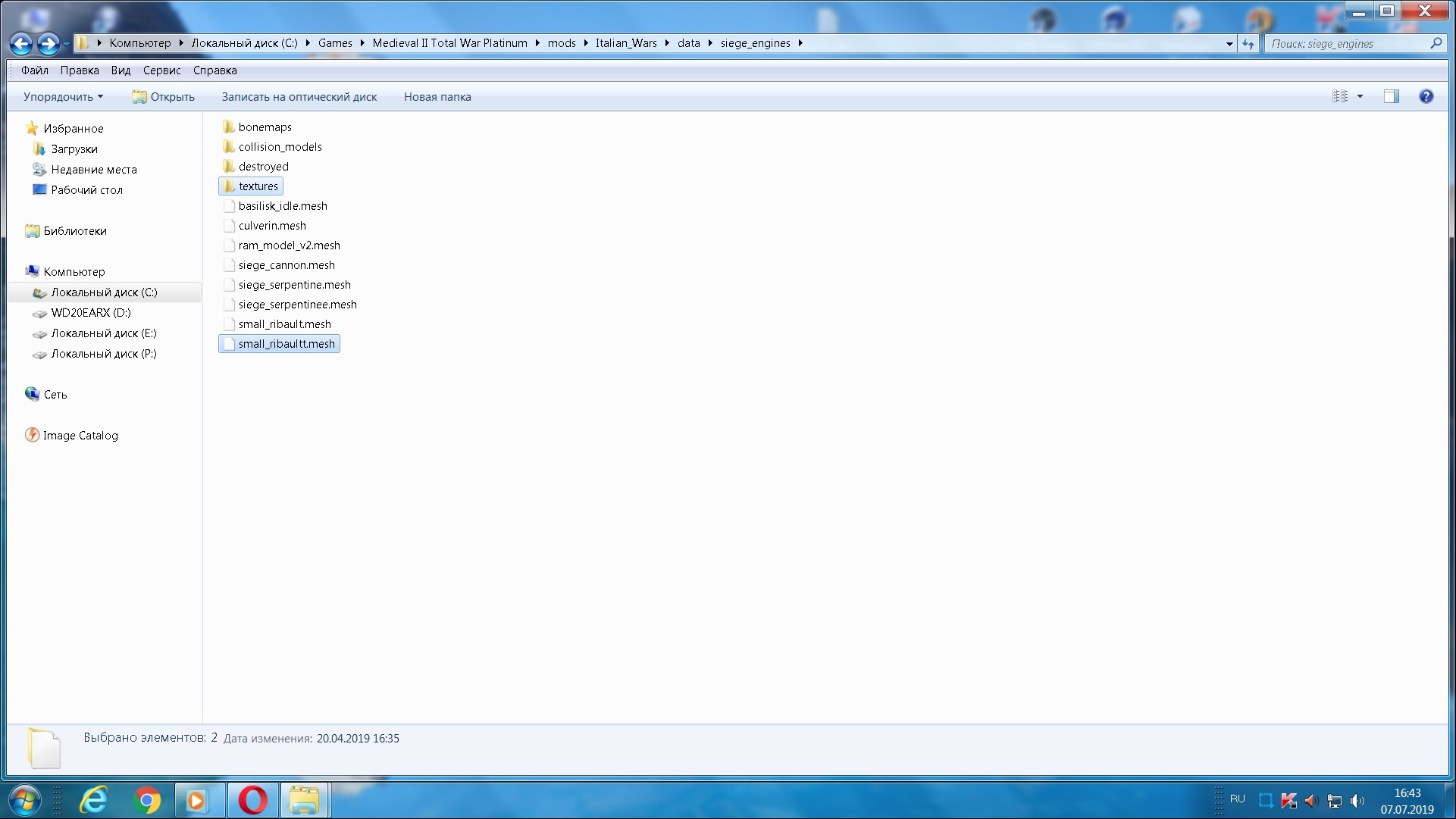This screenshot has width=1456, height=819.
Task: Open Explorer help with the question mark icon
Action: click(1426, 96)
